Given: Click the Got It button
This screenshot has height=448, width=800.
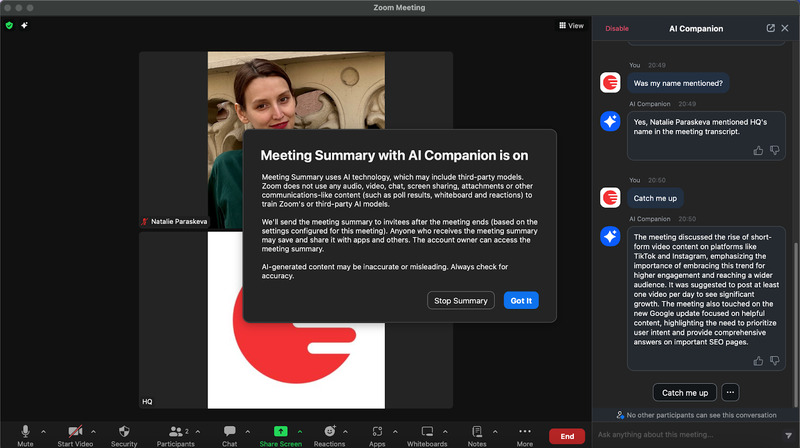Looking at the screenshot, I should [521, 301].
